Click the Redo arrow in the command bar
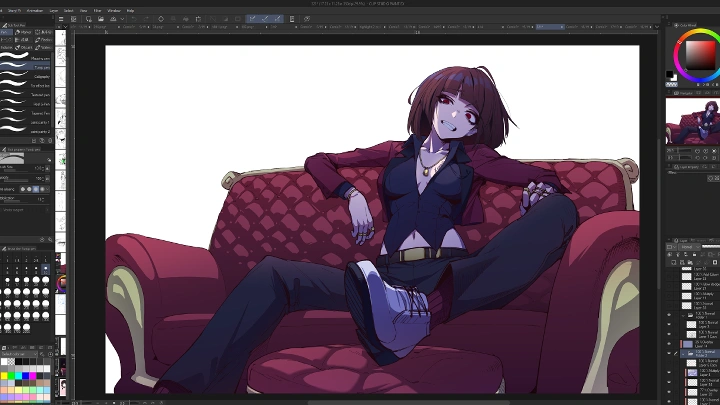 click(x=146, y=18)
